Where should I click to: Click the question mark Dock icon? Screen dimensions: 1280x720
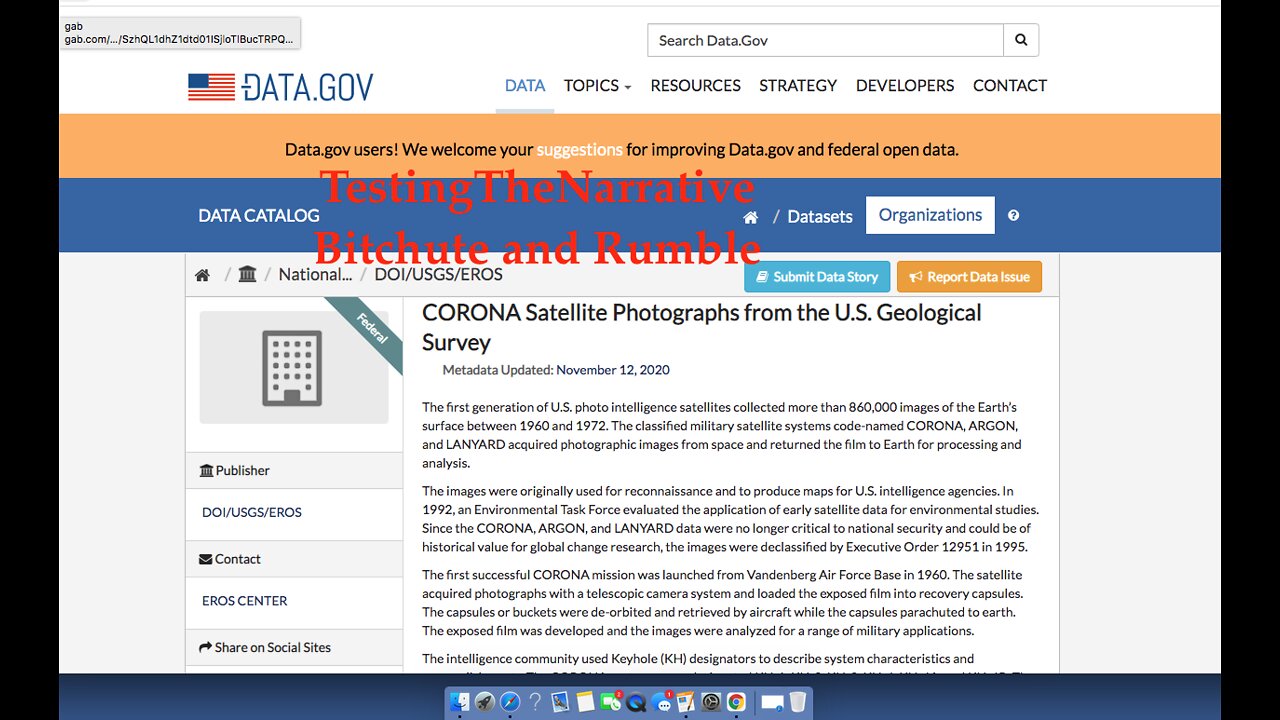point(535,702)
